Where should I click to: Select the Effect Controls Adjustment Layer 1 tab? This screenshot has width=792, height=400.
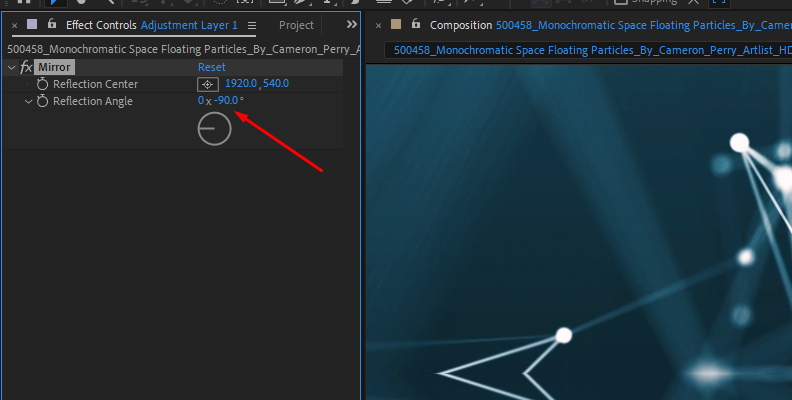(152, 25)
